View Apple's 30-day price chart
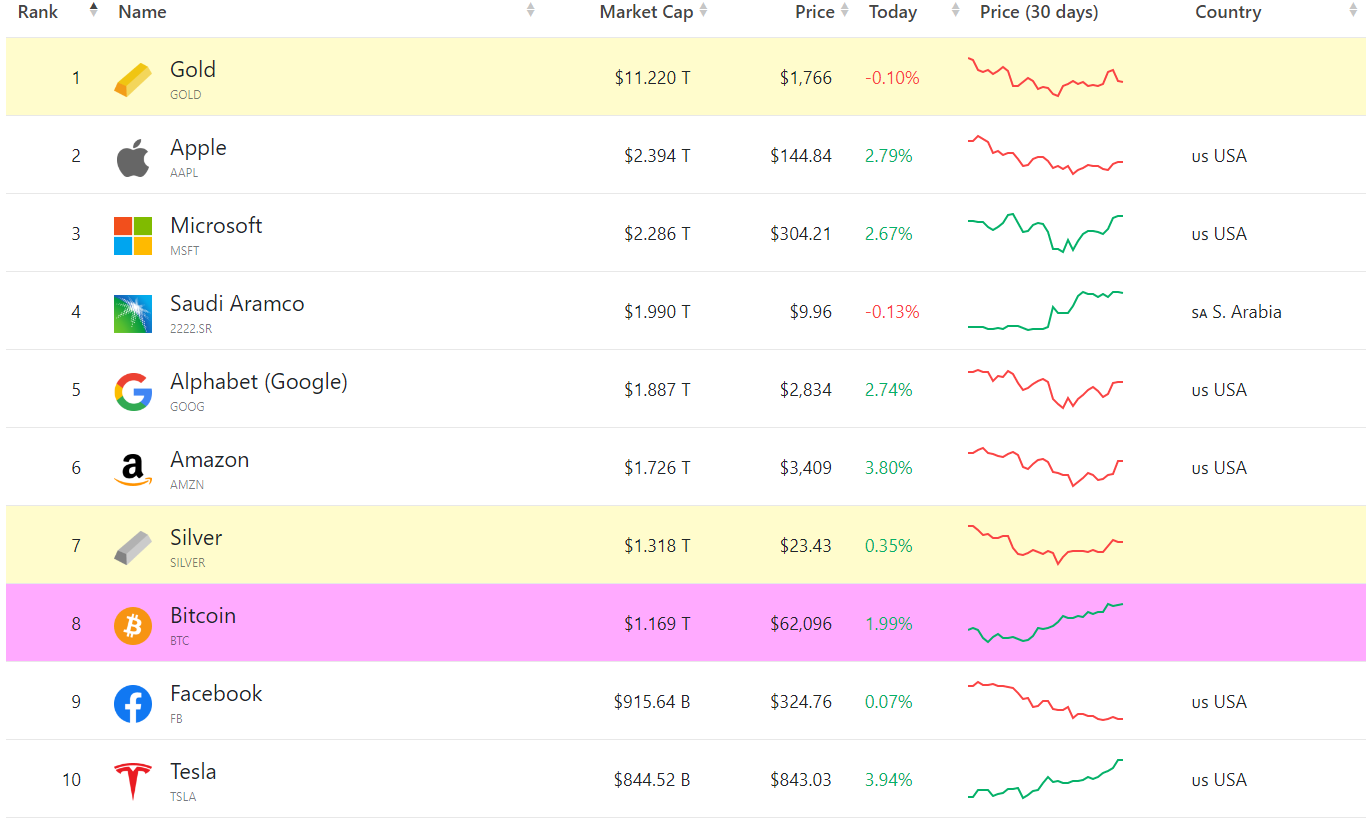Image resolution: width=1367 pixels, height=821 pixels. pos(1045,155)
